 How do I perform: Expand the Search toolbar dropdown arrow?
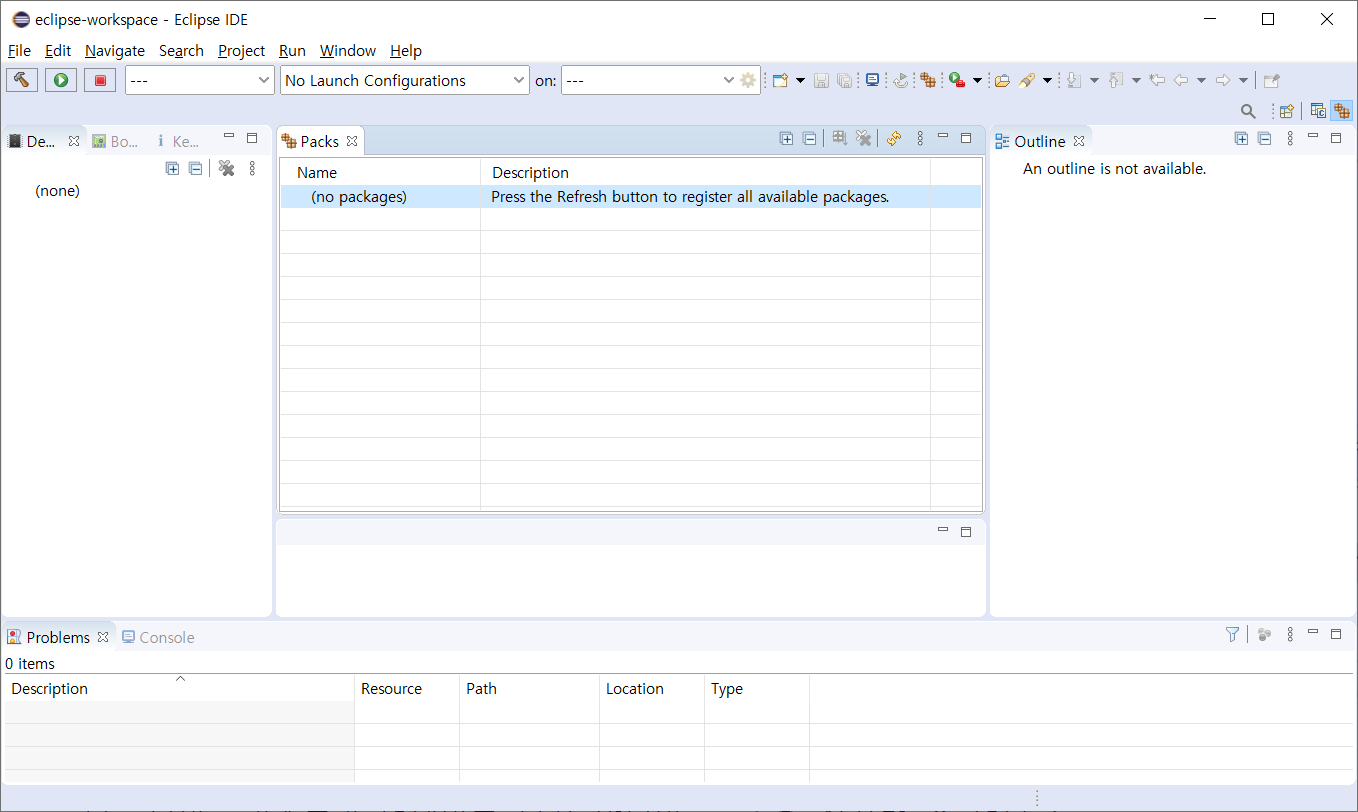tap(1047, 80)
